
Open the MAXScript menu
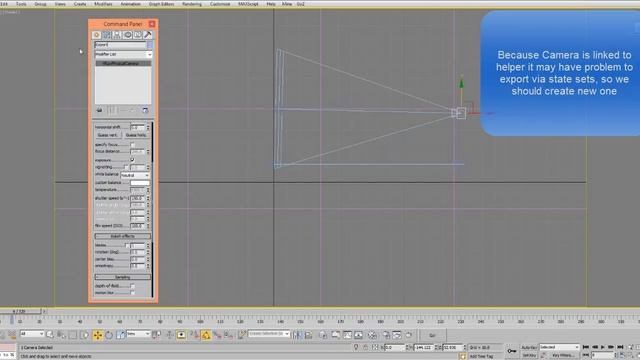click(x=249, y=4)
